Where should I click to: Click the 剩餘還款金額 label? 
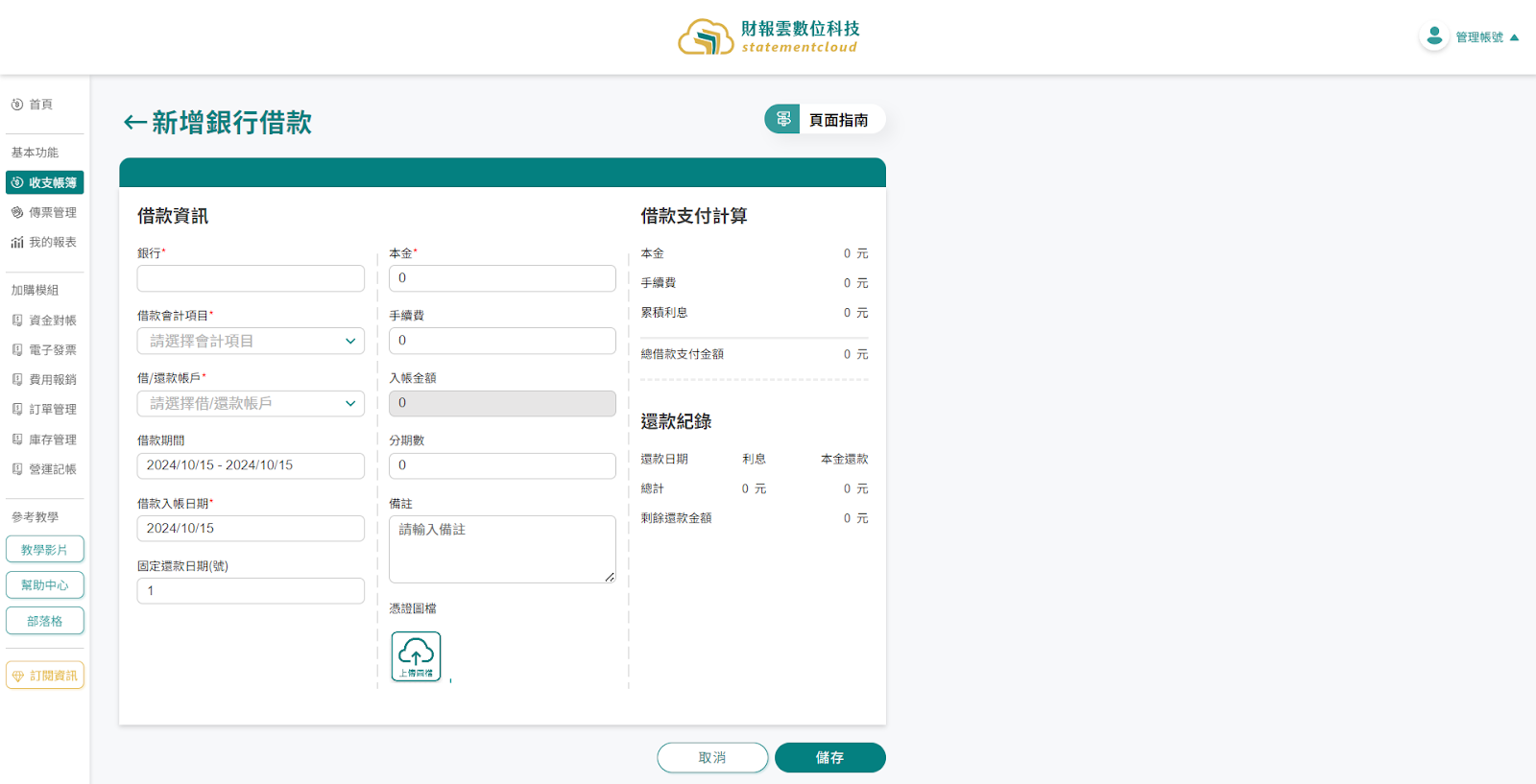point(677,518)
